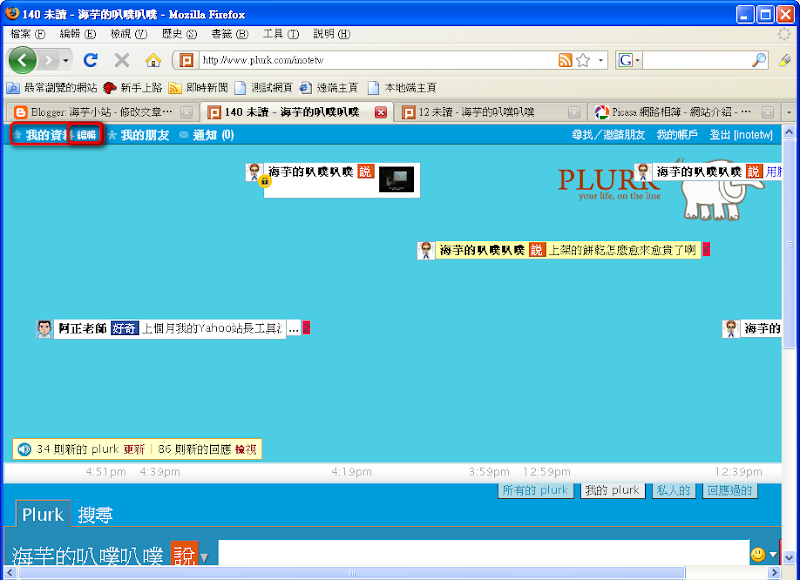Screen dimensions: 800x580
Task: Click the plurk message text input box
Action: tap(484, 552)
